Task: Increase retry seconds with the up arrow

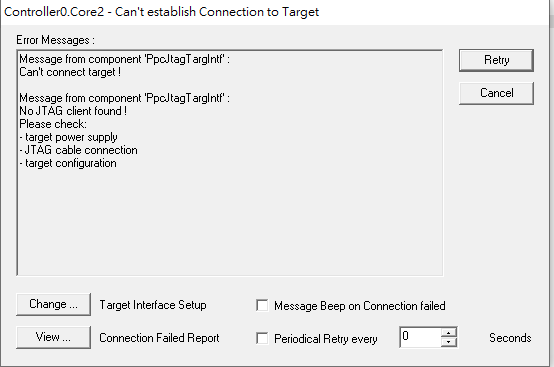Action: [449, 333]
